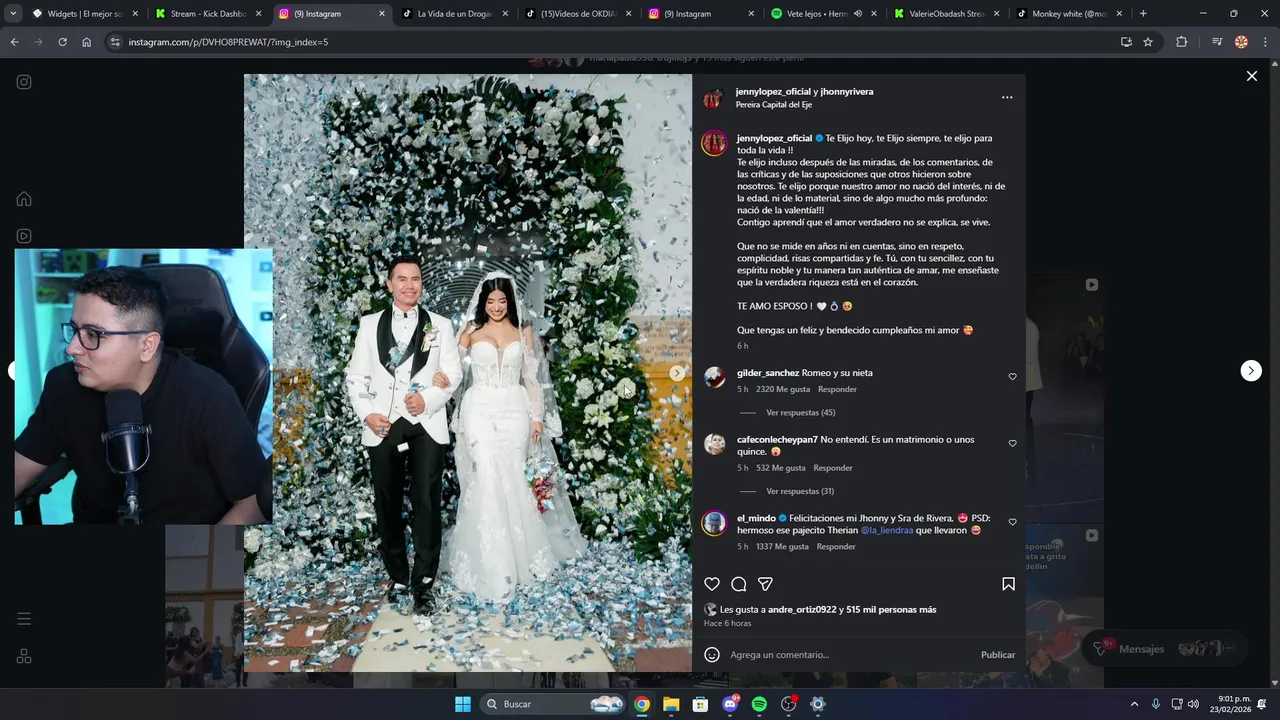Open File Explorer from taskbar

pos(671,704)
